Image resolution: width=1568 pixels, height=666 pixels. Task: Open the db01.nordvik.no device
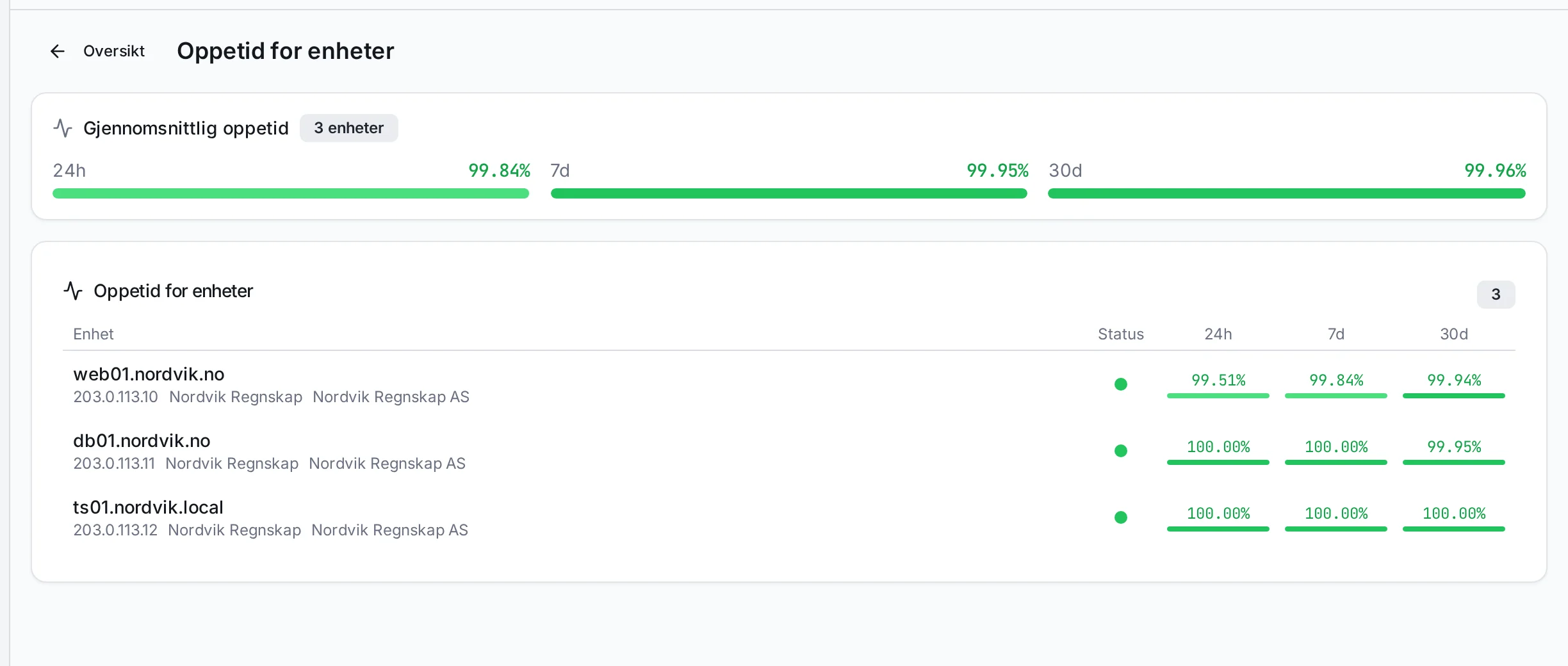coord(142,441)
